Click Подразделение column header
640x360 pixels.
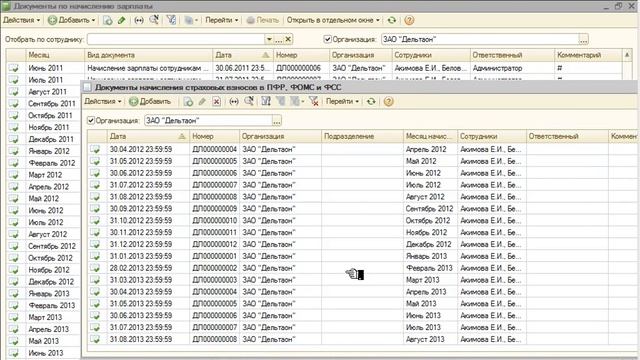pyautogui.click(x=362, y=136)
